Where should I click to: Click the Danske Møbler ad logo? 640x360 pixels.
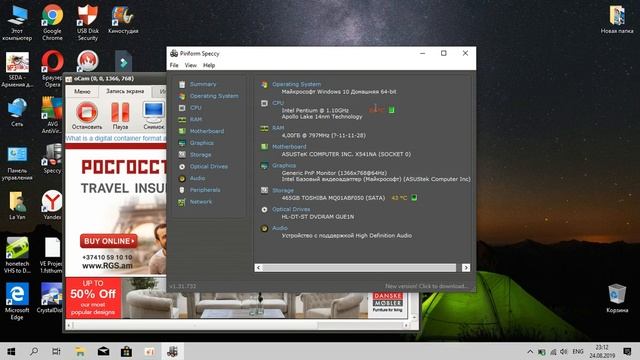point(387,302)
